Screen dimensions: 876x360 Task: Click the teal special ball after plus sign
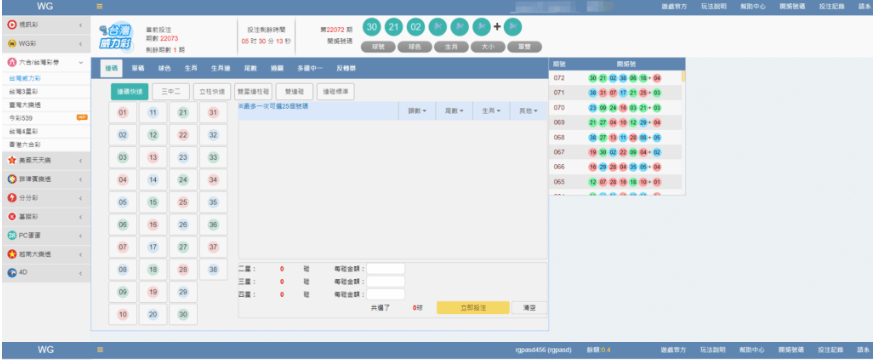tap(512, 27)
